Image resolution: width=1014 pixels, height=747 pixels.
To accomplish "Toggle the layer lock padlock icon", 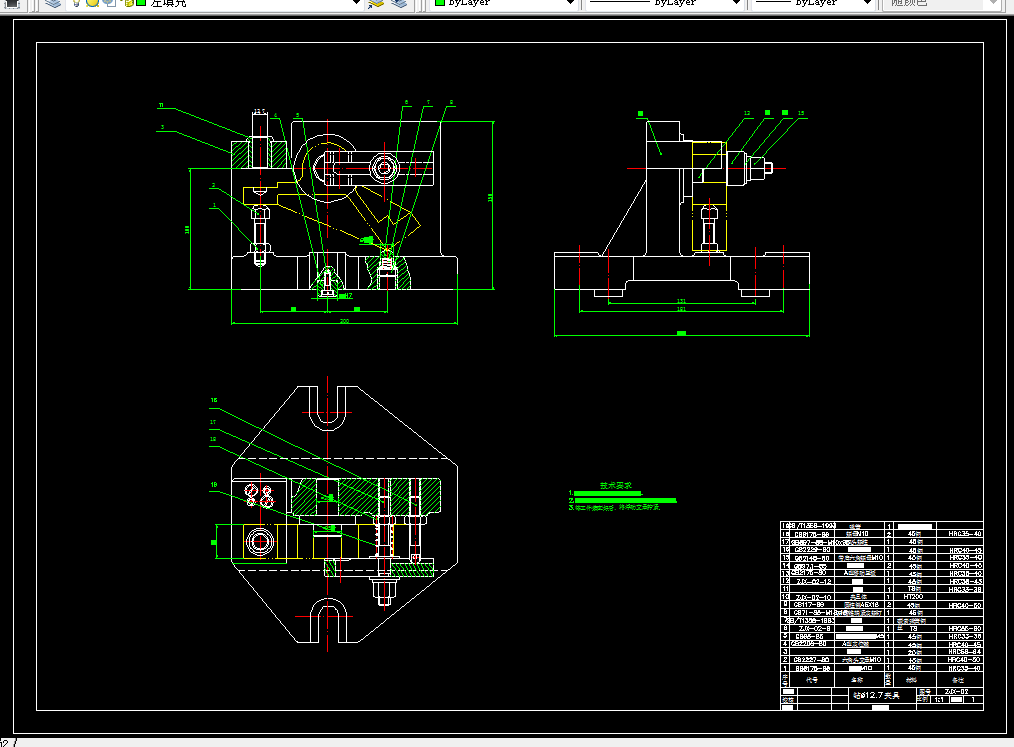I will (x=127, y=3).
